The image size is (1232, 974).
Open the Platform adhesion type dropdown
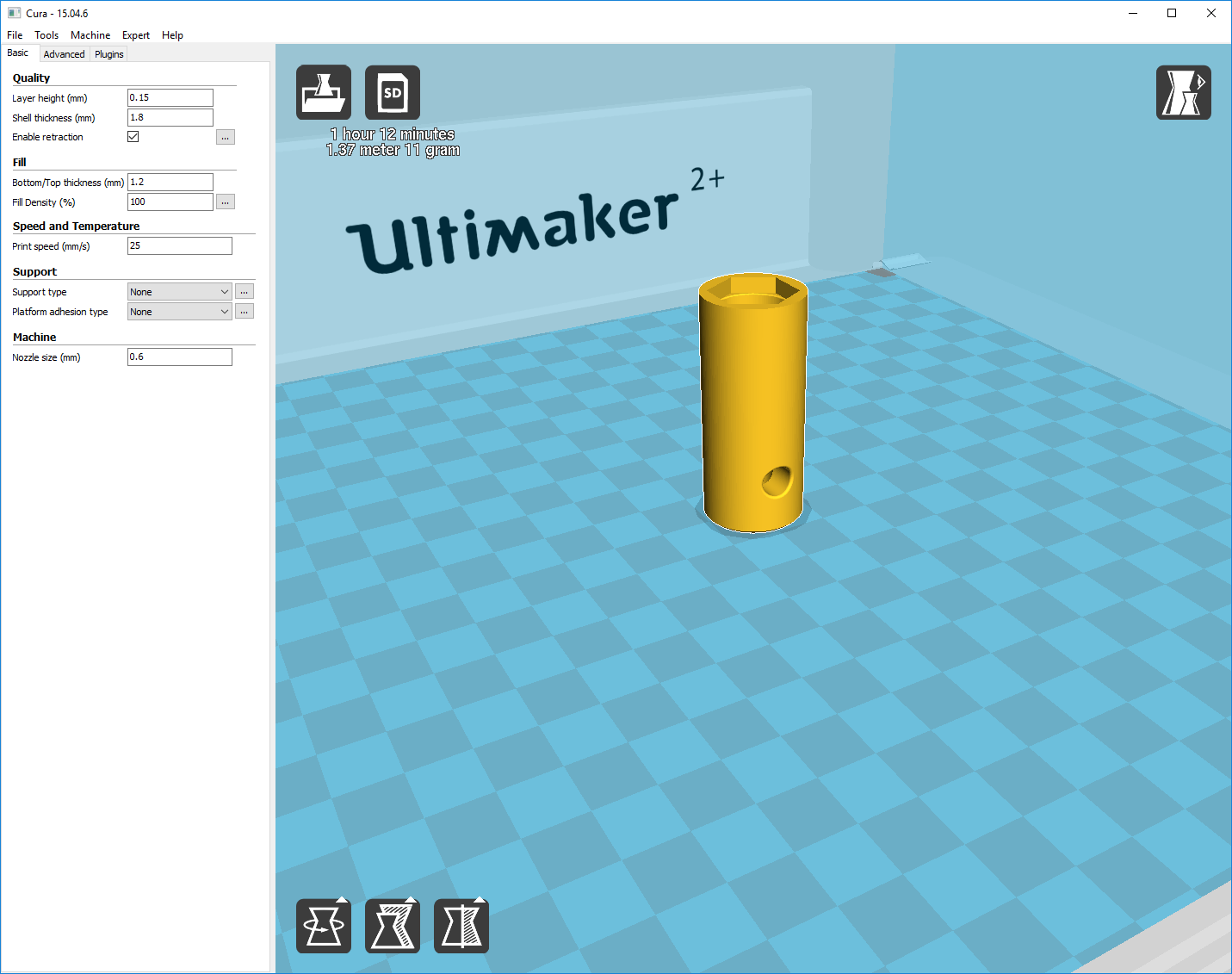[180, 312]
